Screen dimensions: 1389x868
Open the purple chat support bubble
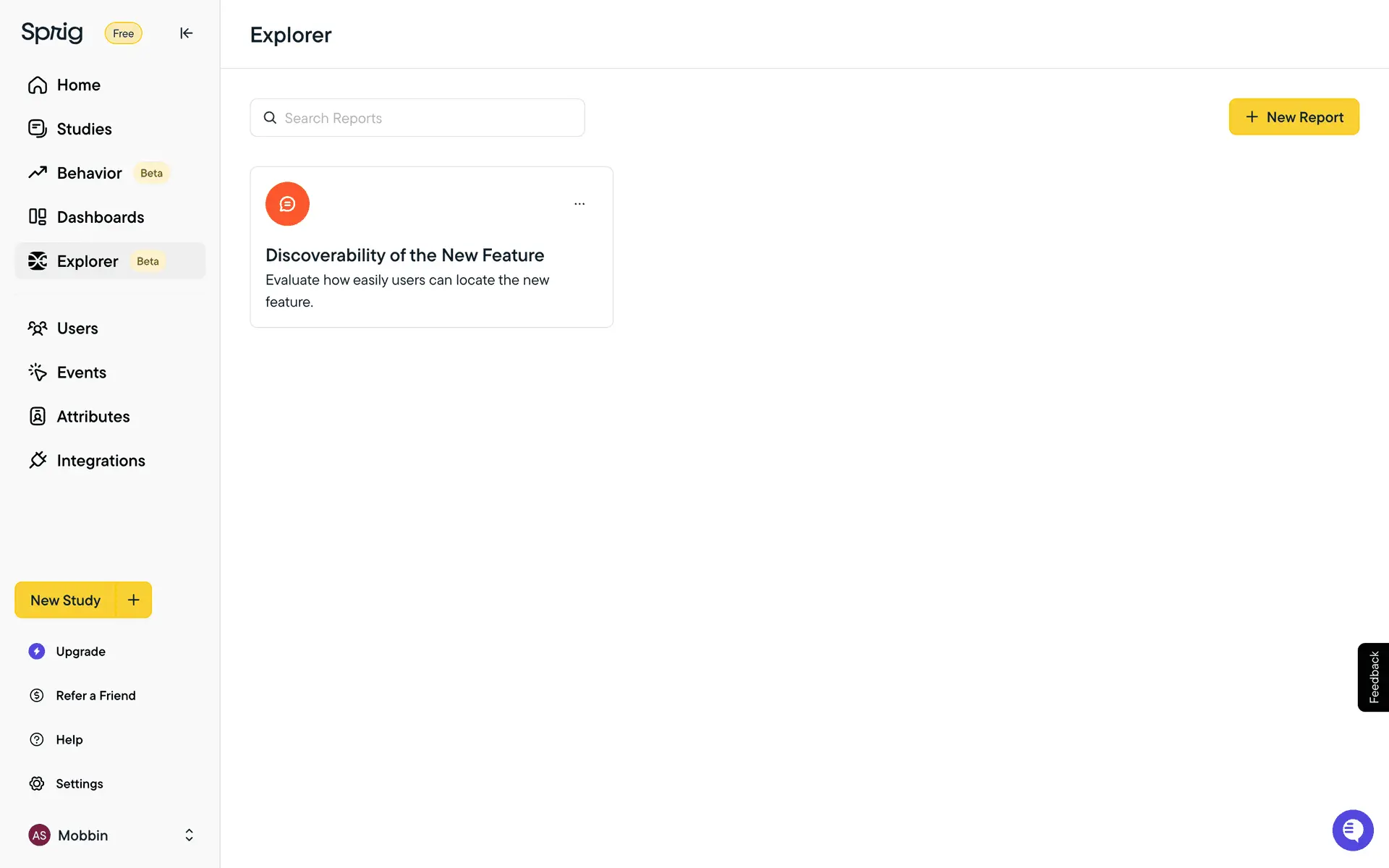(1353, 830)
